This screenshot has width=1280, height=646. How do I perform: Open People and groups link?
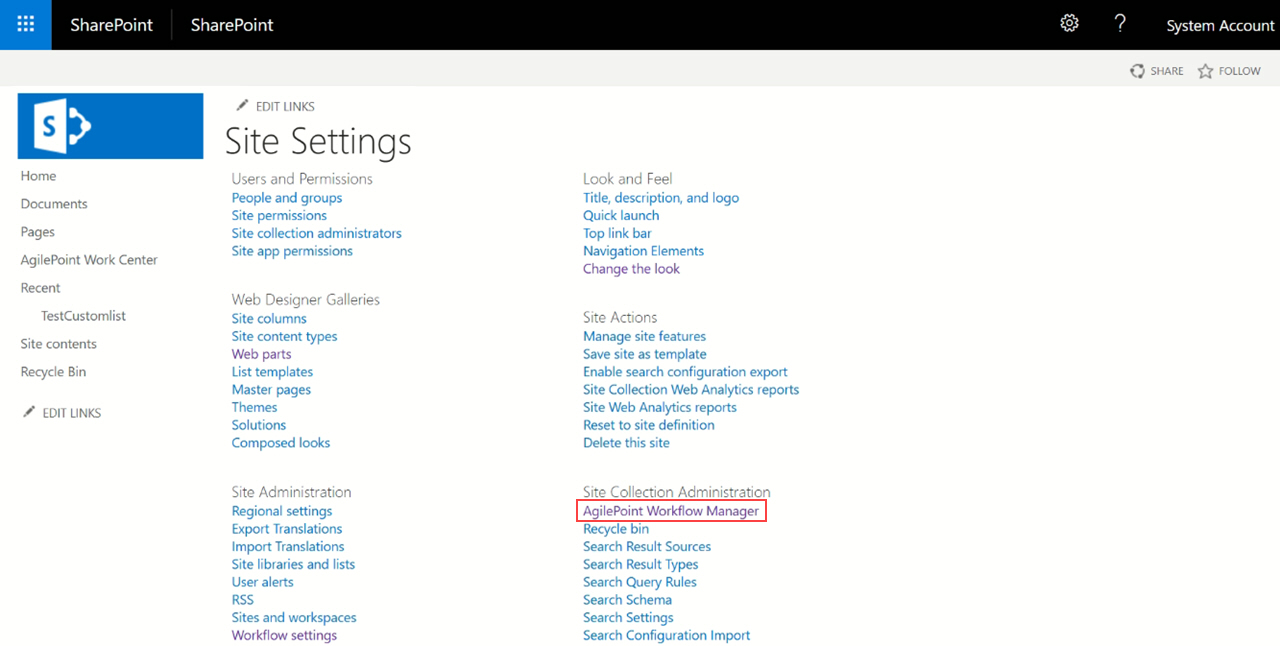coord(287,198)
